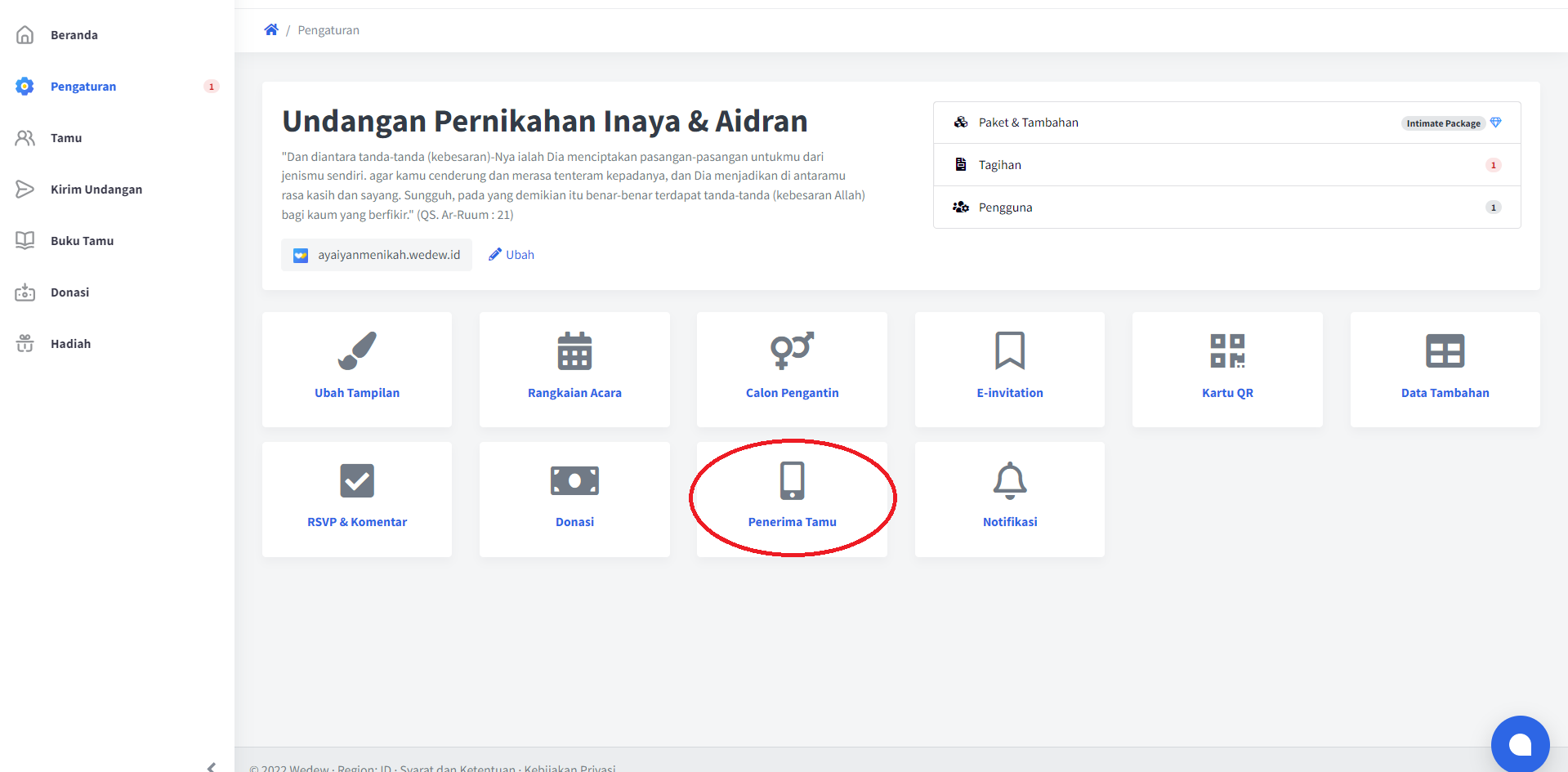Click the pencil icon next to Ubah

(494, 254)
